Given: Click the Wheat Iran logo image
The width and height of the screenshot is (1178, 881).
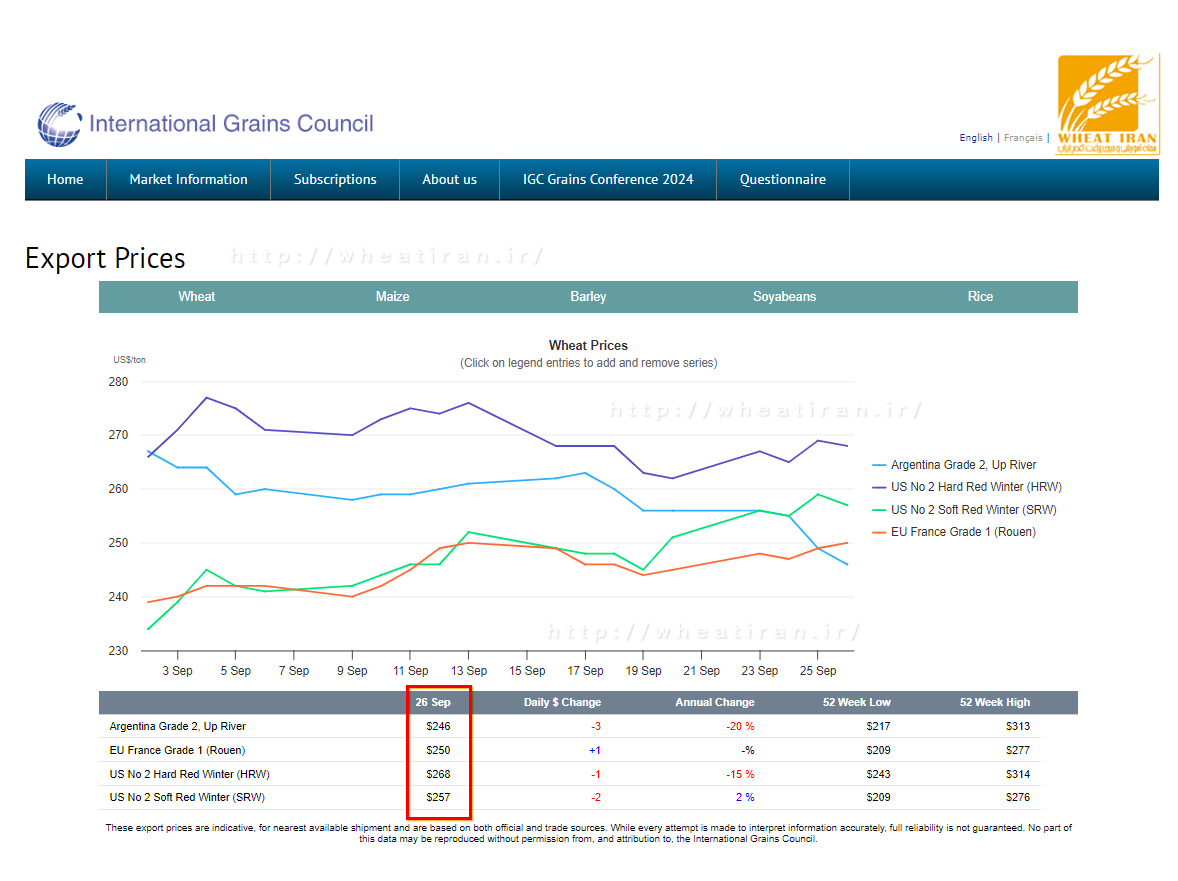Looking at the screenshot, I should [1108, 104].
